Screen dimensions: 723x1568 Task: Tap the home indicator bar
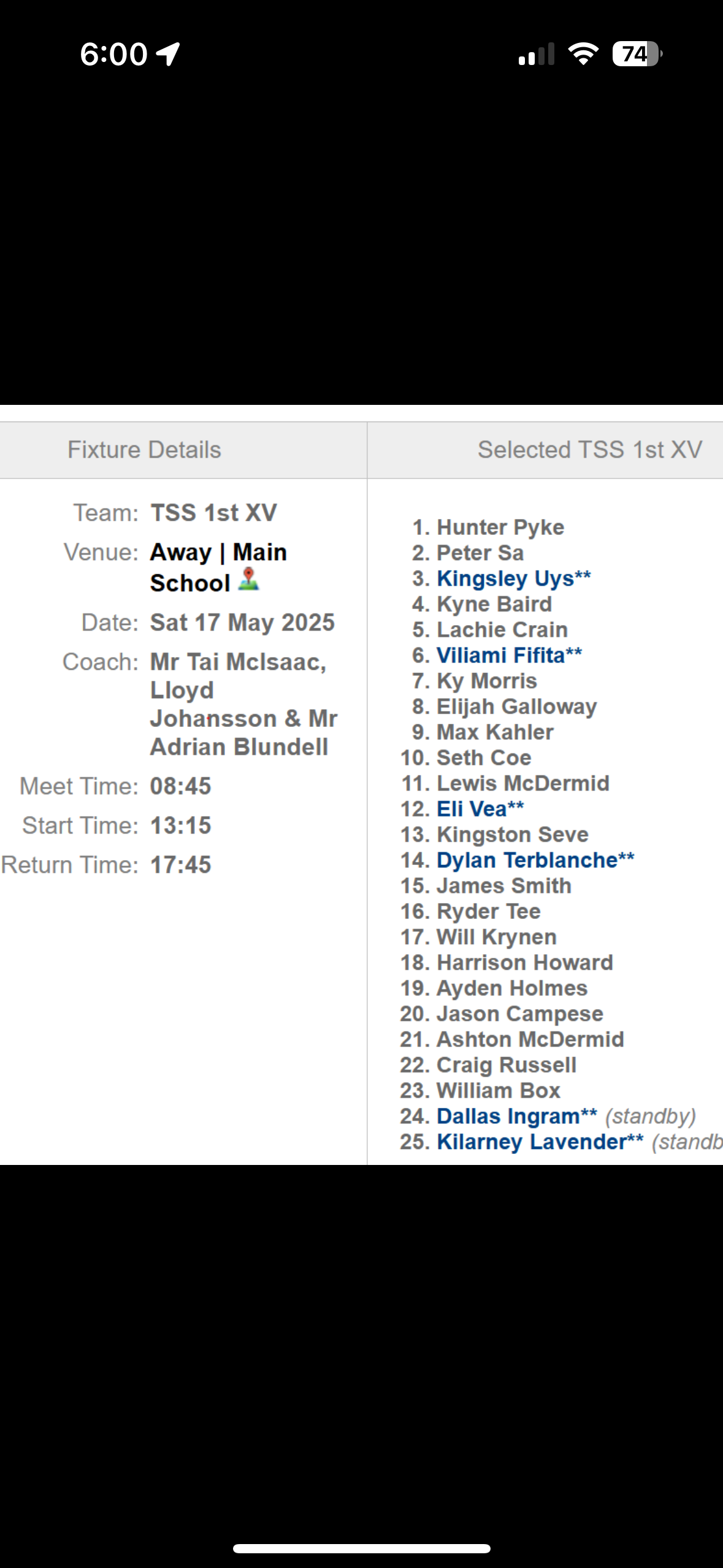pos(361,1548)
